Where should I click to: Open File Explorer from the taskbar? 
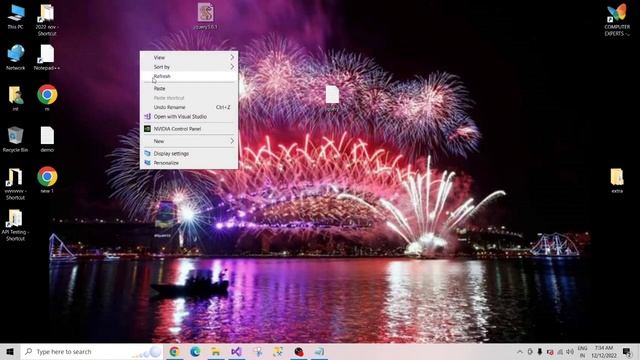coord(216,351)
